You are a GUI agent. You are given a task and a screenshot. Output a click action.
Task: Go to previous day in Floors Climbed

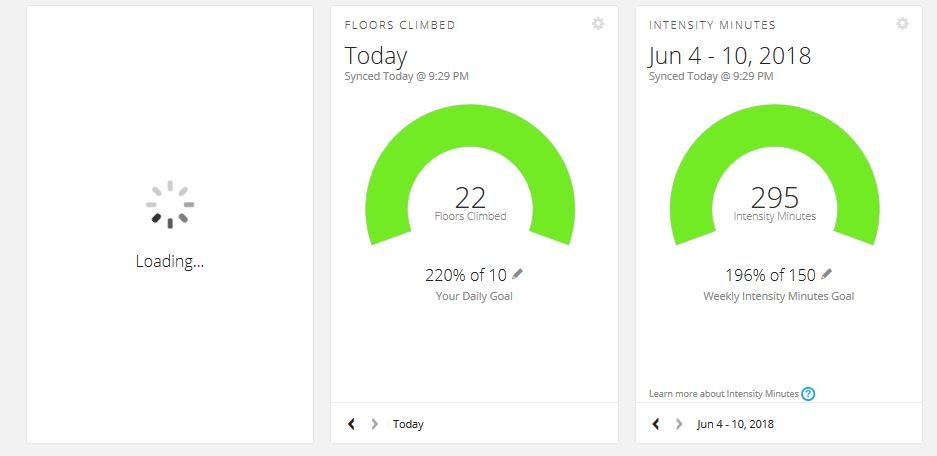pyautogui.click(x=352, y=424)
